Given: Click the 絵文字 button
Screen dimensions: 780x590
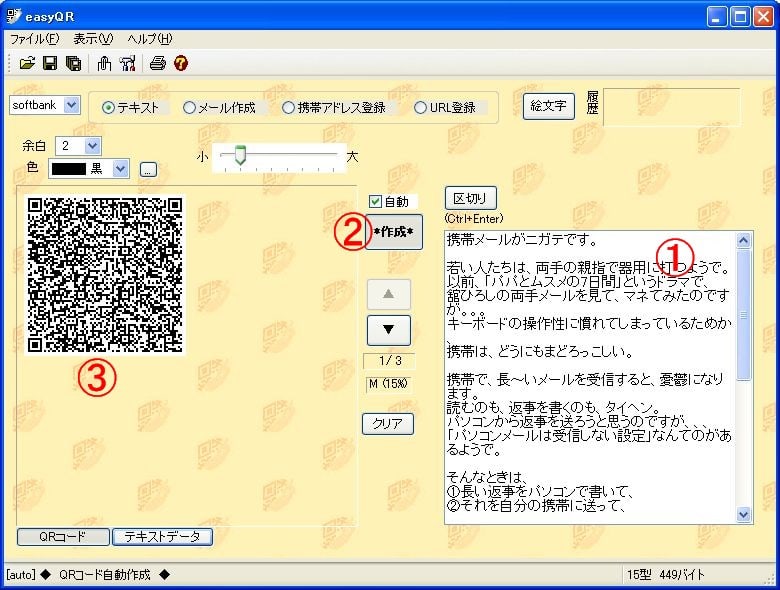Looking at the screenshot, I should click(548, 106).
